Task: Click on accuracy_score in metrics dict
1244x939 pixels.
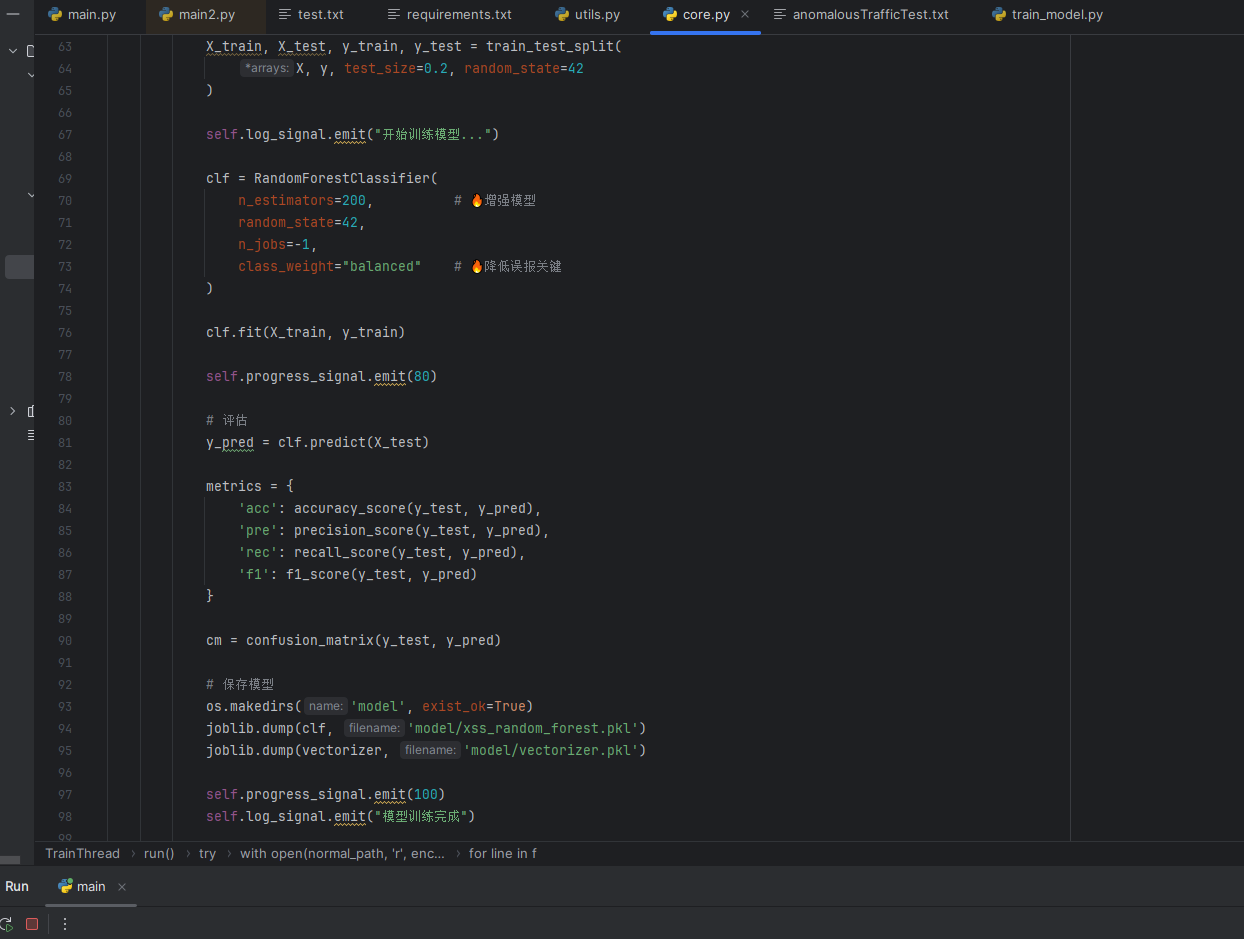Action: pos(350,509)
